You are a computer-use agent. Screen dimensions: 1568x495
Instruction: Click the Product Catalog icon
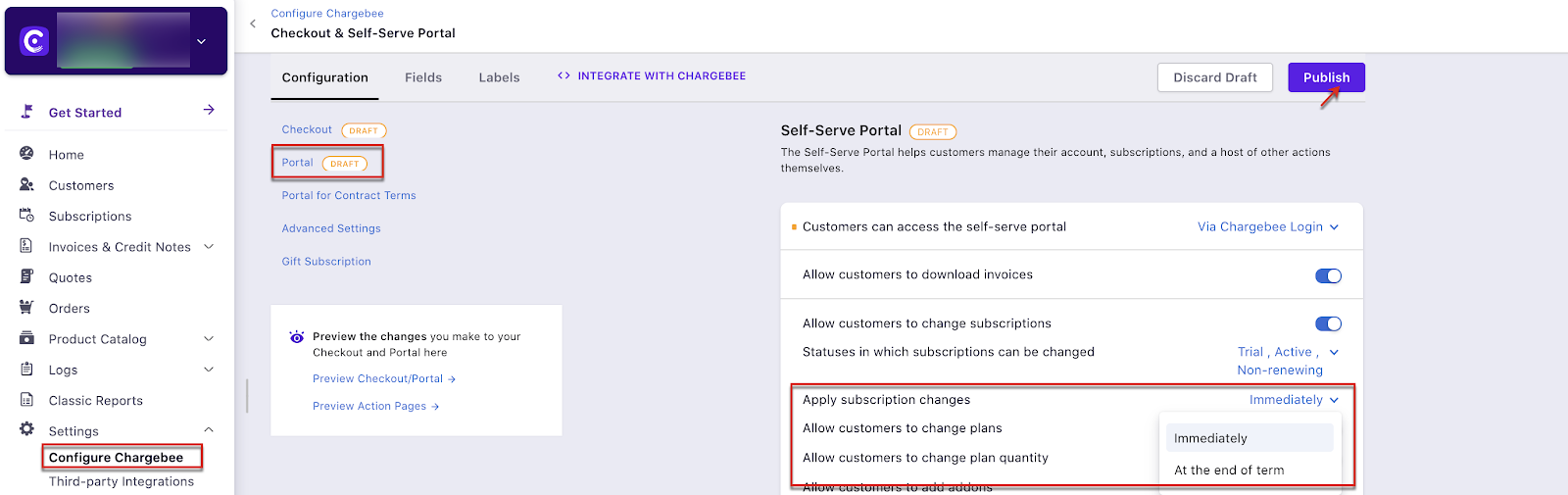26,338
